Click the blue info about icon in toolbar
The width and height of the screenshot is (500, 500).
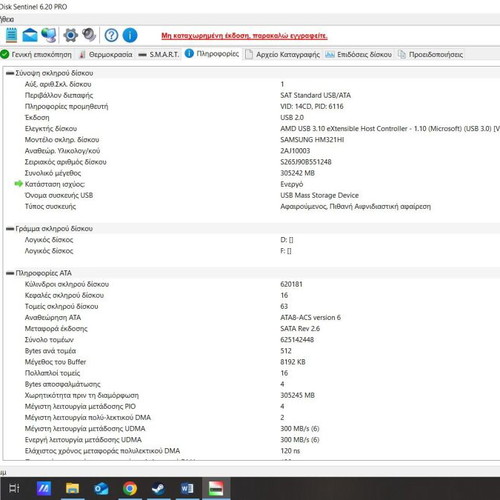(x=130, y=35)
